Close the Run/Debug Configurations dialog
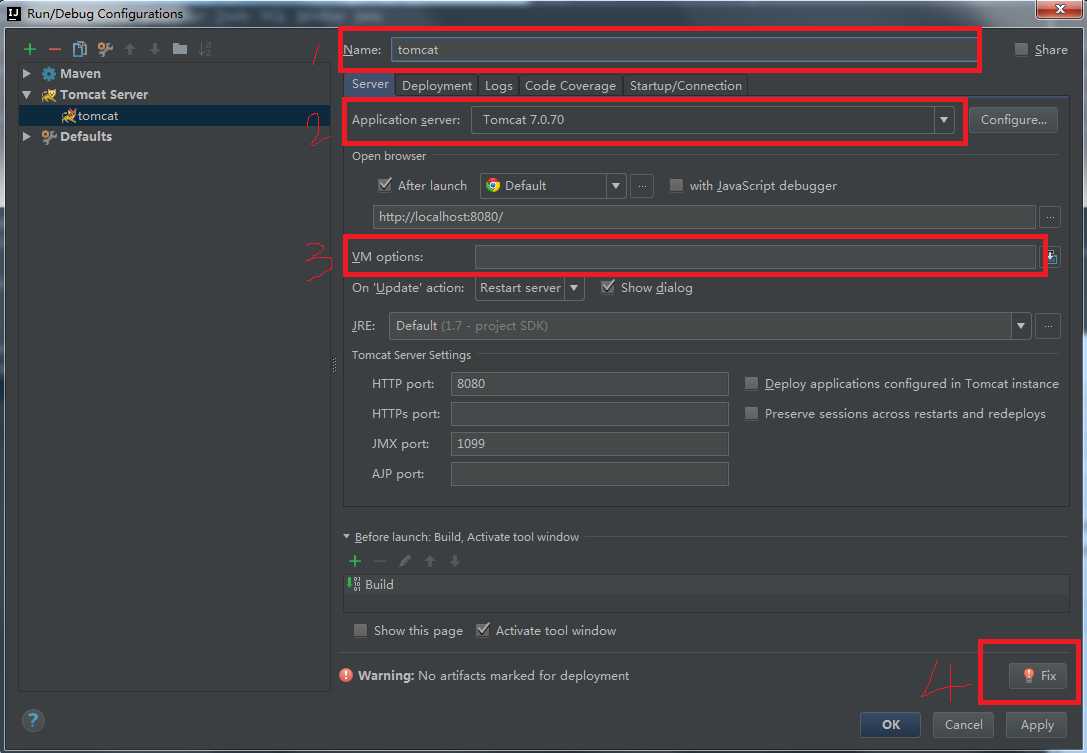 [1059, 8]
